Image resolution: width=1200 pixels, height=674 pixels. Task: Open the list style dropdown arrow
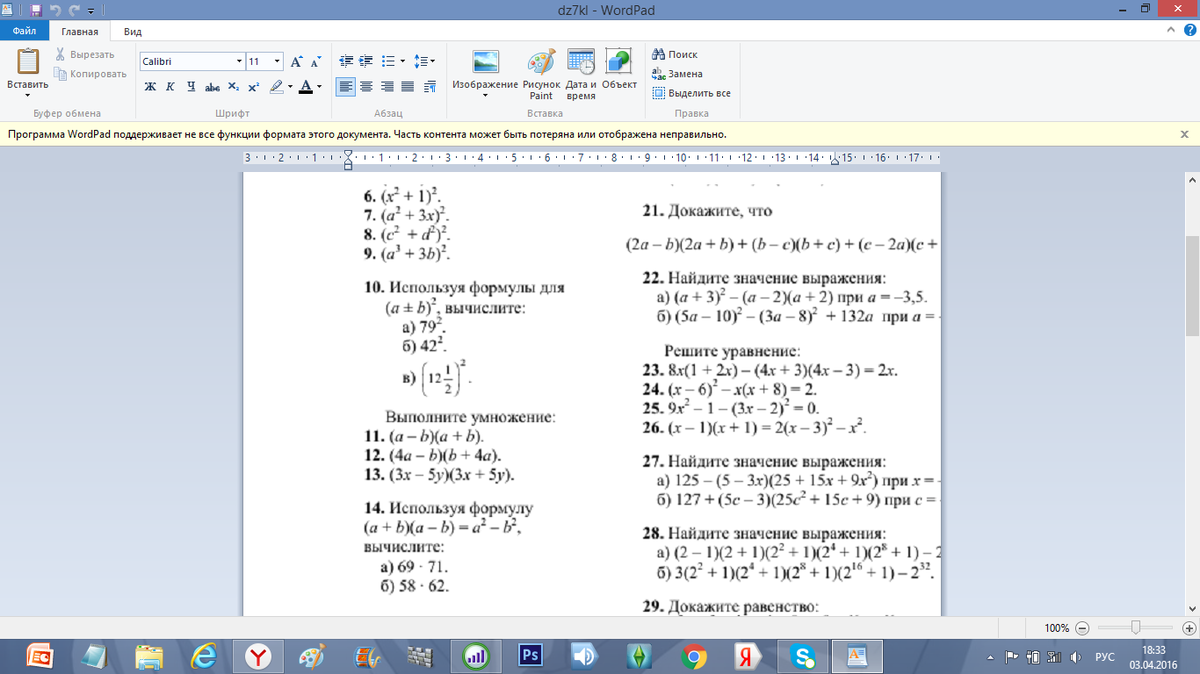click(x=403, y=61)
